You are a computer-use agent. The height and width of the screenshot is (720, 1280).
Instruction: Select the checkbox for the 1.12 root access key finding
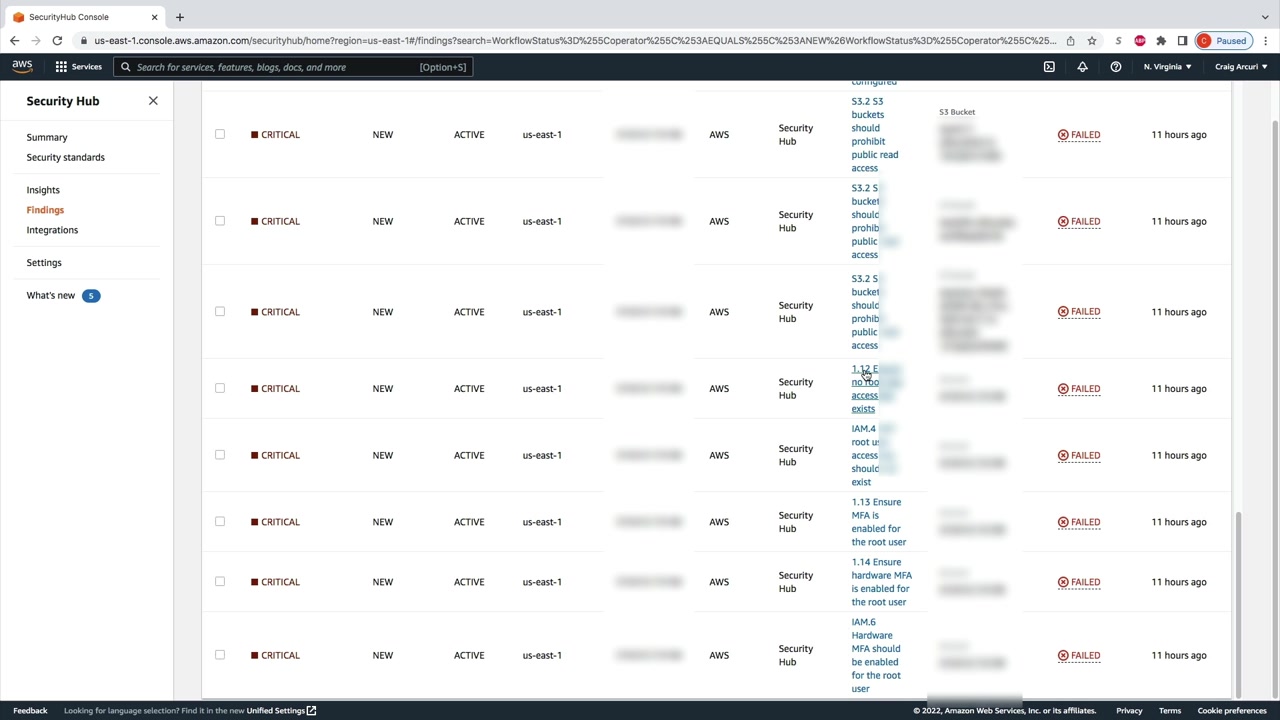(220, 388)
